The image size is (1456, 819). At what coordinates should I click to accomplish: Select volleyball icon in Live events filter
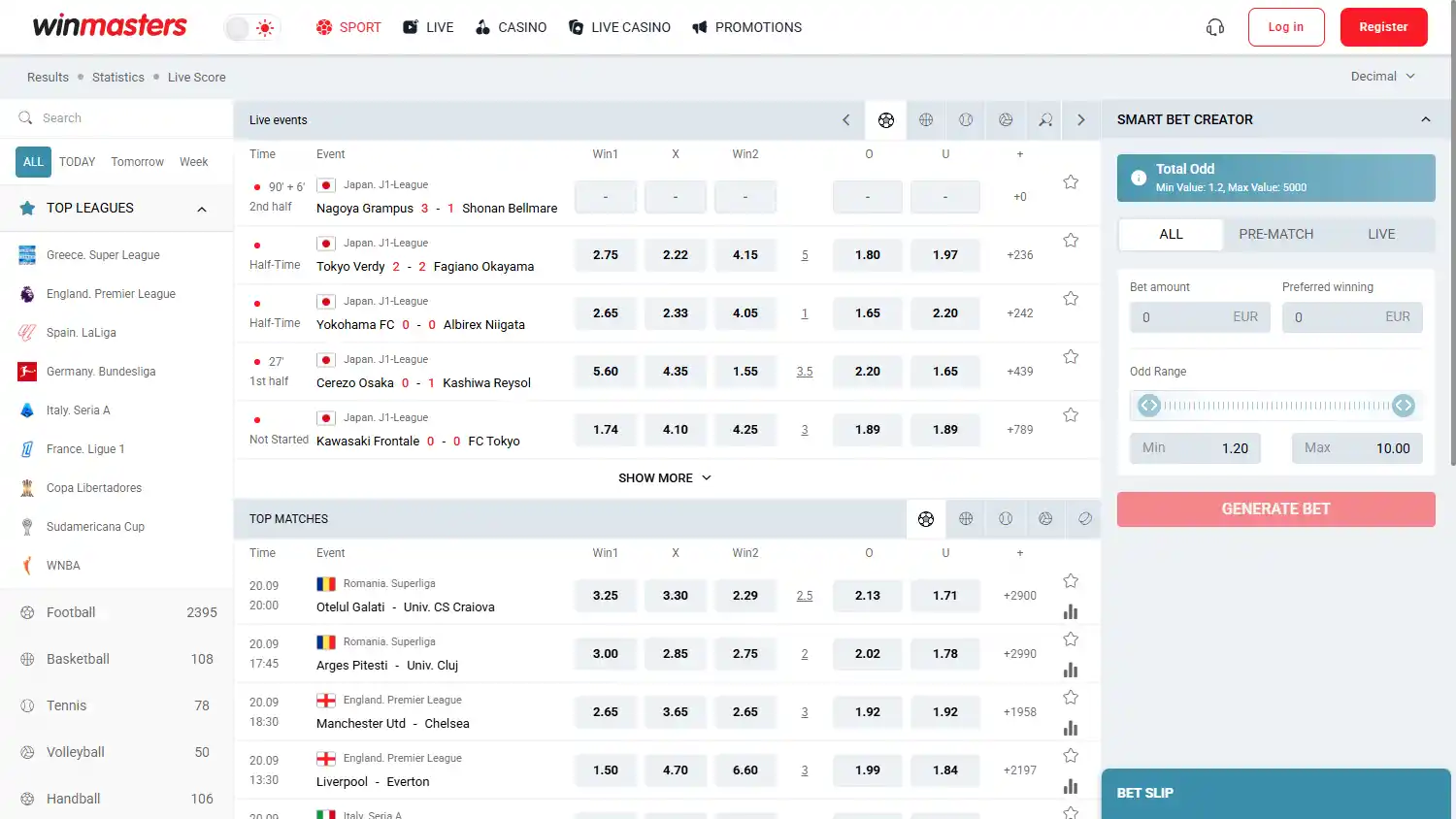point(1006,120)
